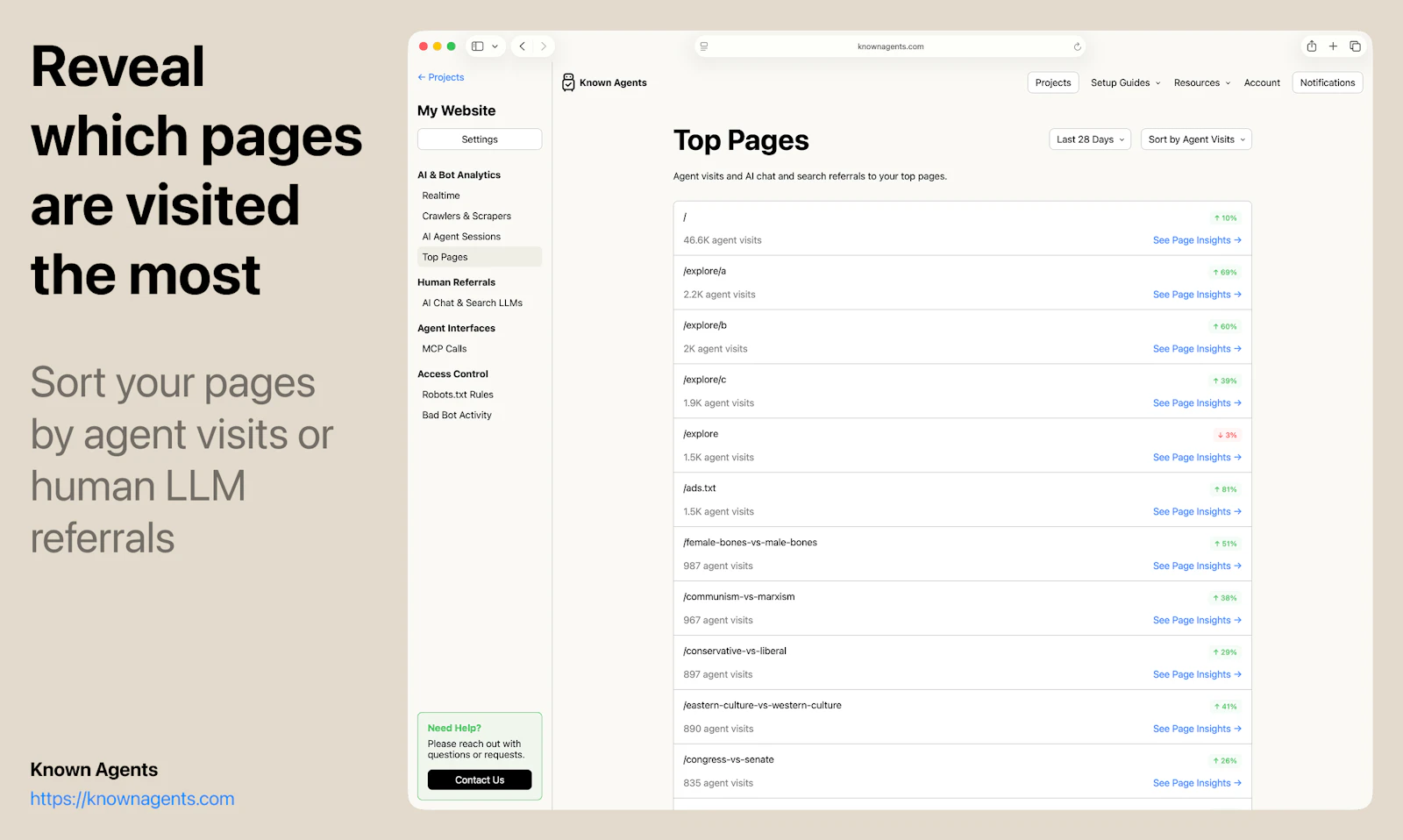Click the Known Agents robot logo icon
Viewport: 1403px width, 840px height.
[x=568, y=82]
